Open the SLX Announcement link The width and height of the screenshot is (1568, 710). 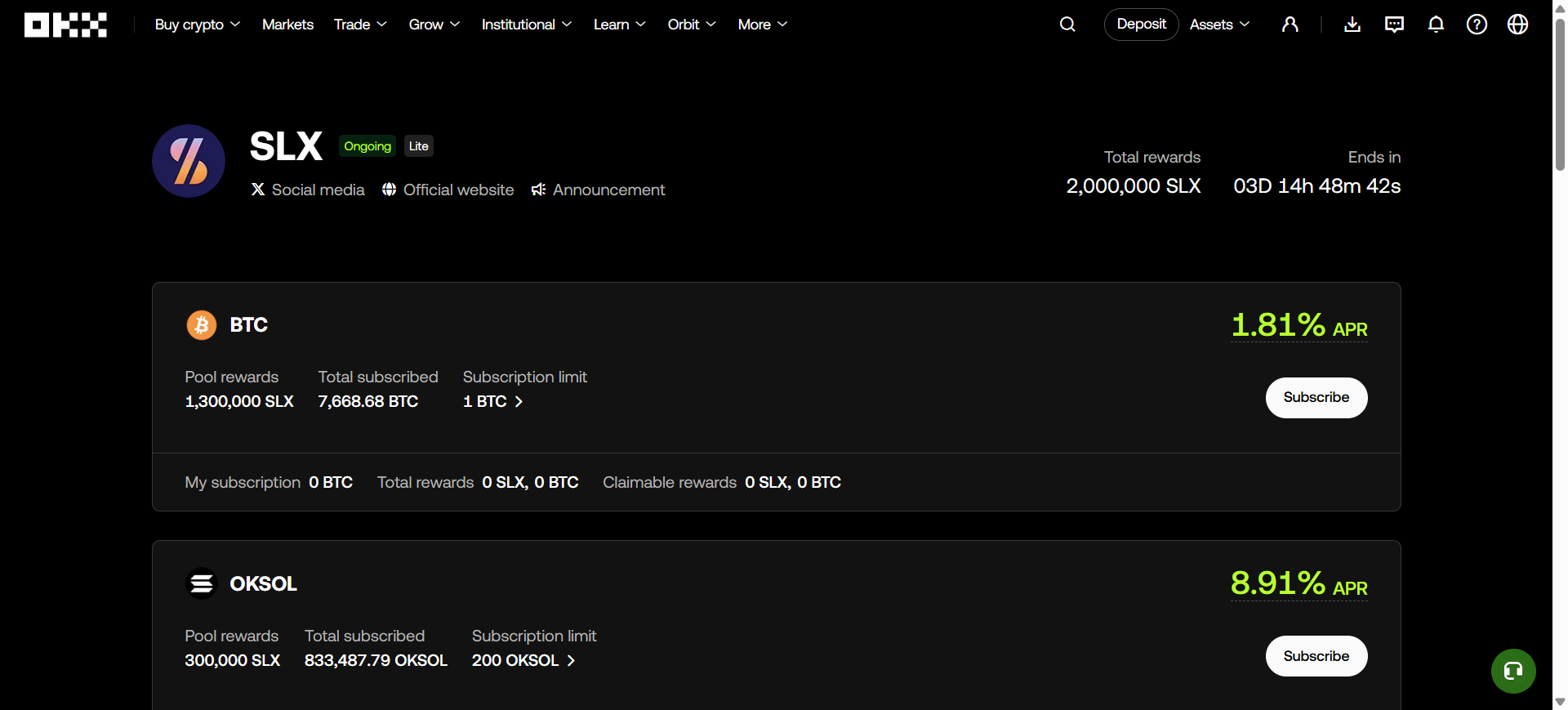(599, 190)
